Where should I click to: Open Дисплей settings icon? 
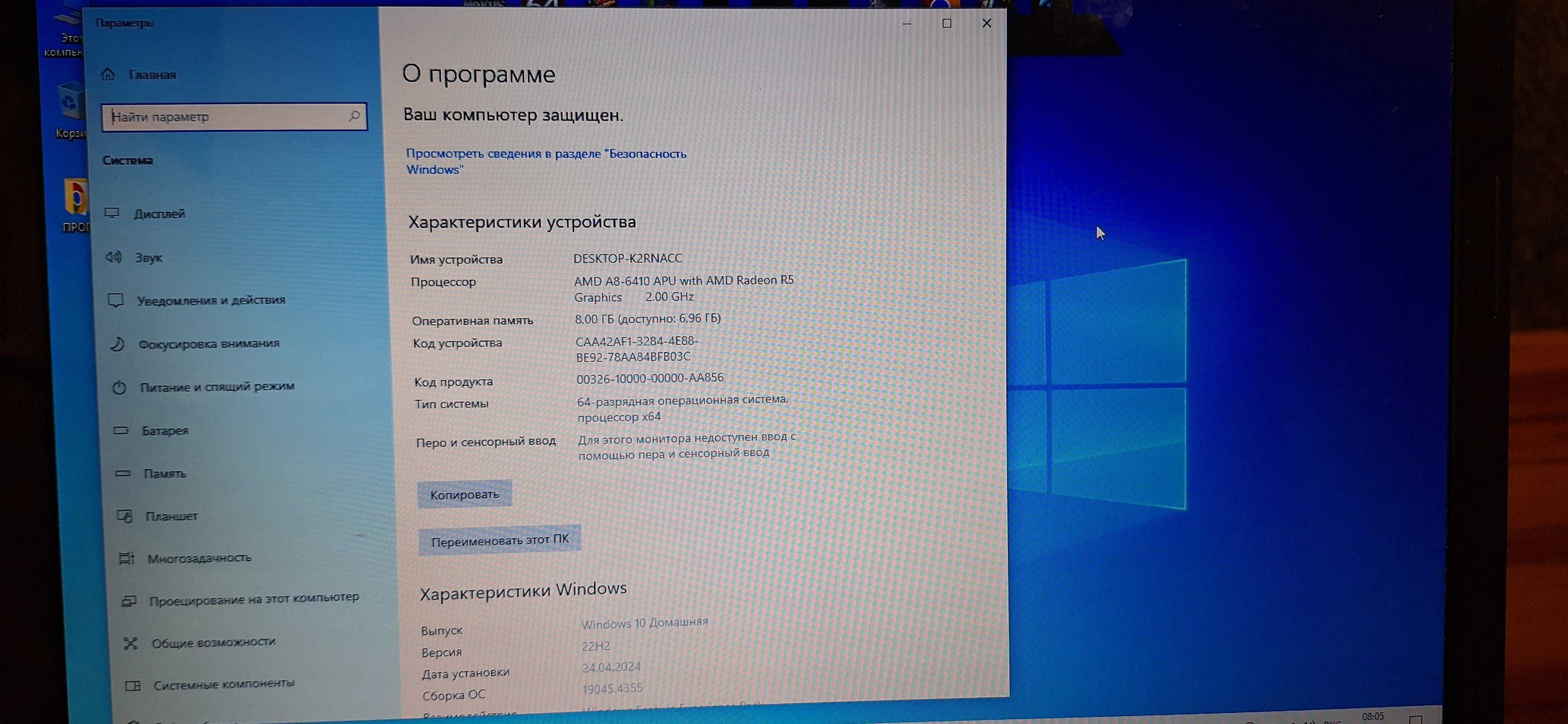[111, 213]
